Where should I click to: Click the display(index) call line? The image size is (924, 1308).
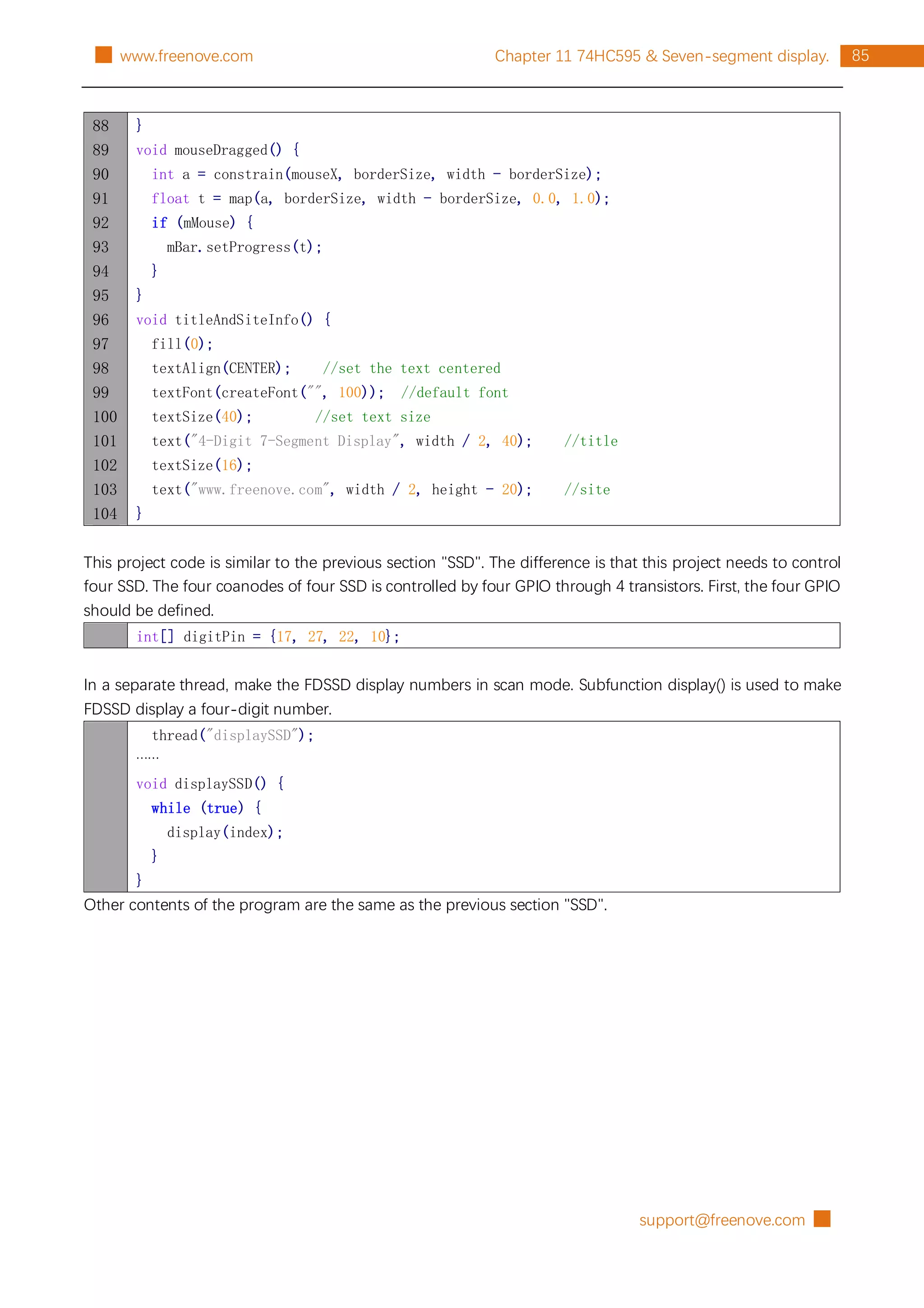tap(224, 832)
